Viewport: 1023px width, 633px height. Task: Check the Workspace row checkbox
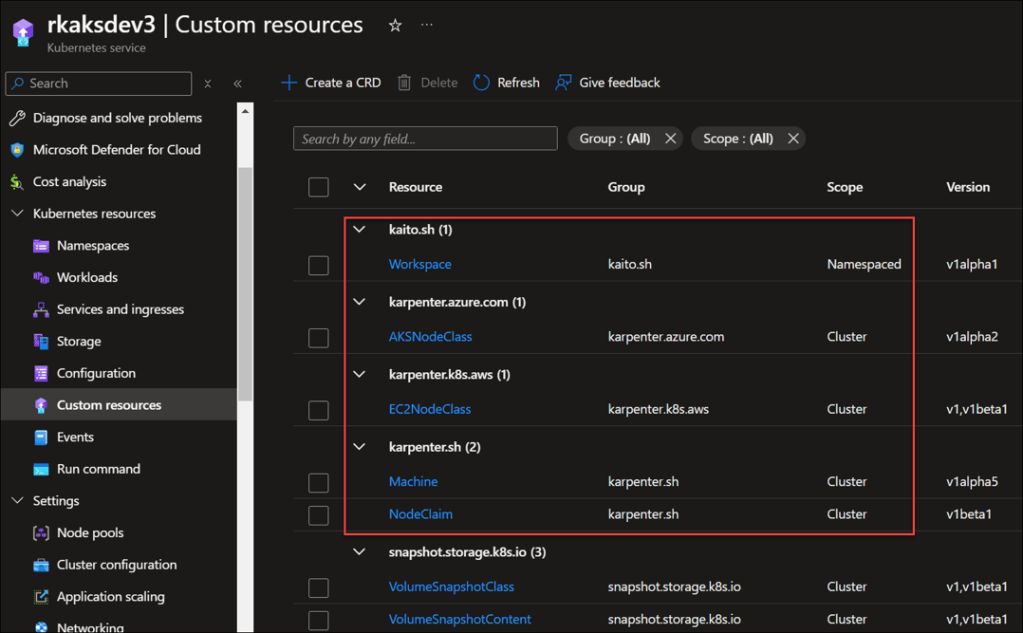tap(318, 265)
